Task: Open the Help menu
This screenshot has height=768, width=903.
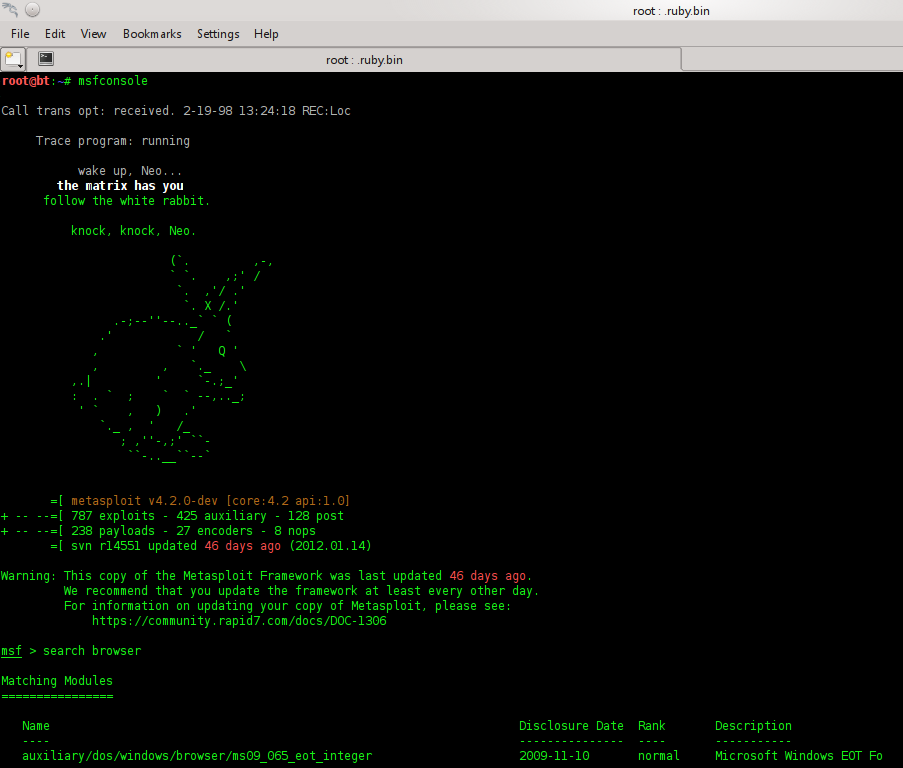Action: pyautogui.click(x=266, y=33)
